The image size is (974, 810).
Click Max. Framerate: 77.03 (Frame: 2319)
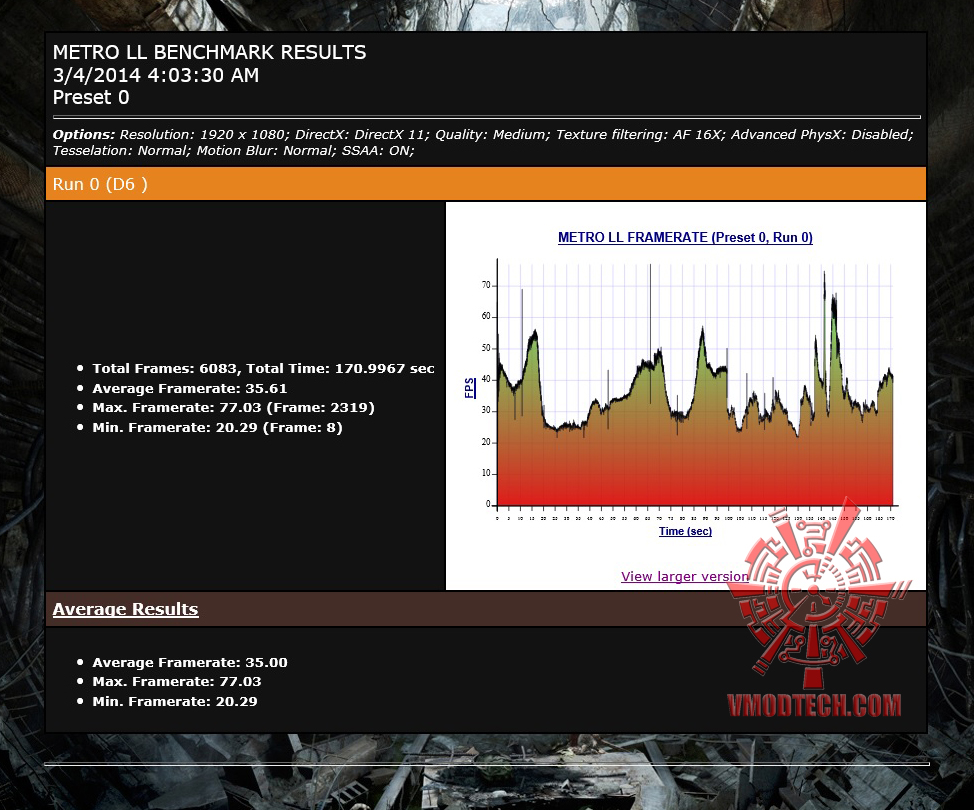click(x=233, y=408)
